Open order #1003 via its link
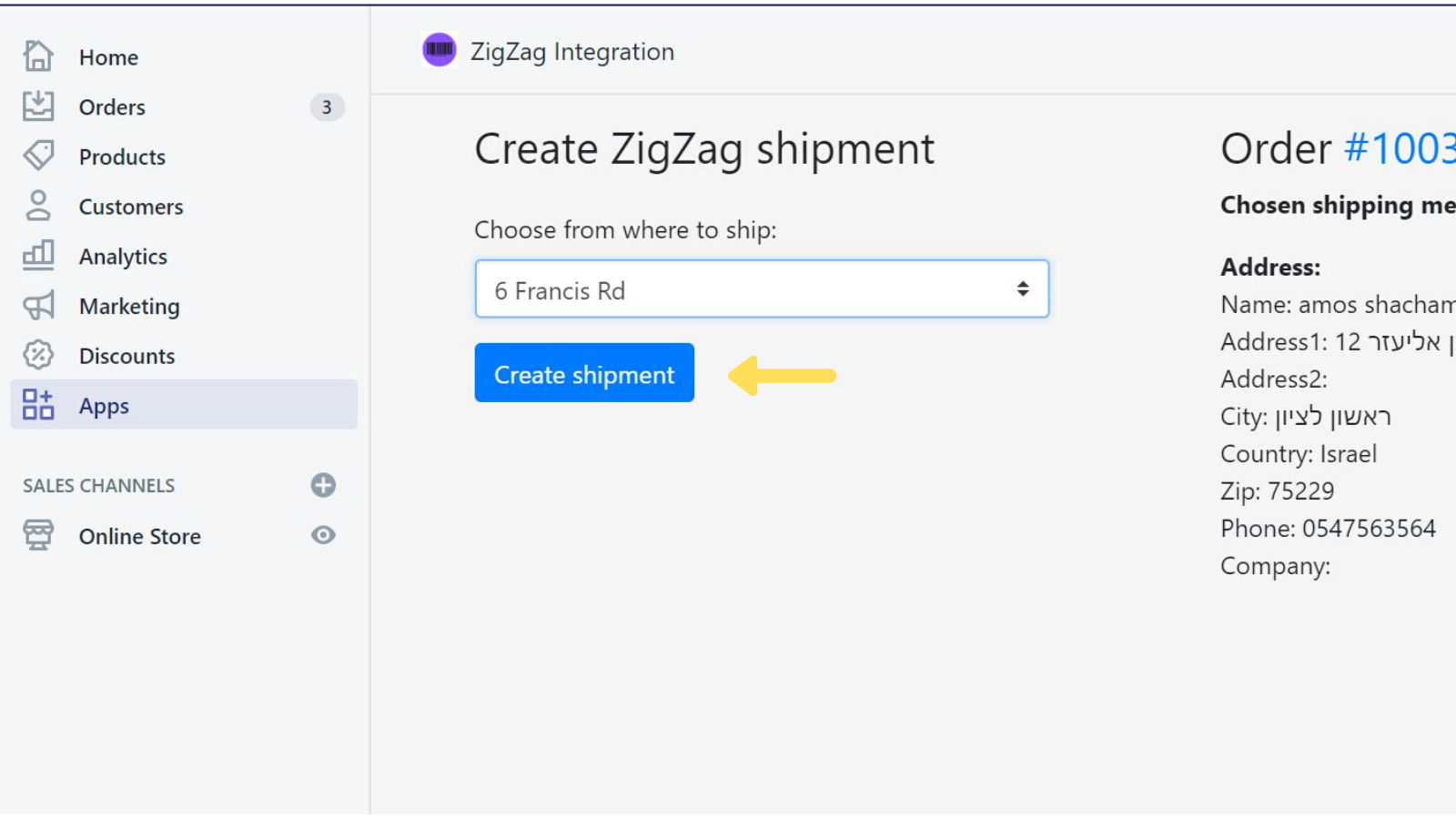The width and height of the screenshot is (1456, 819). [x=1406, y=148]
